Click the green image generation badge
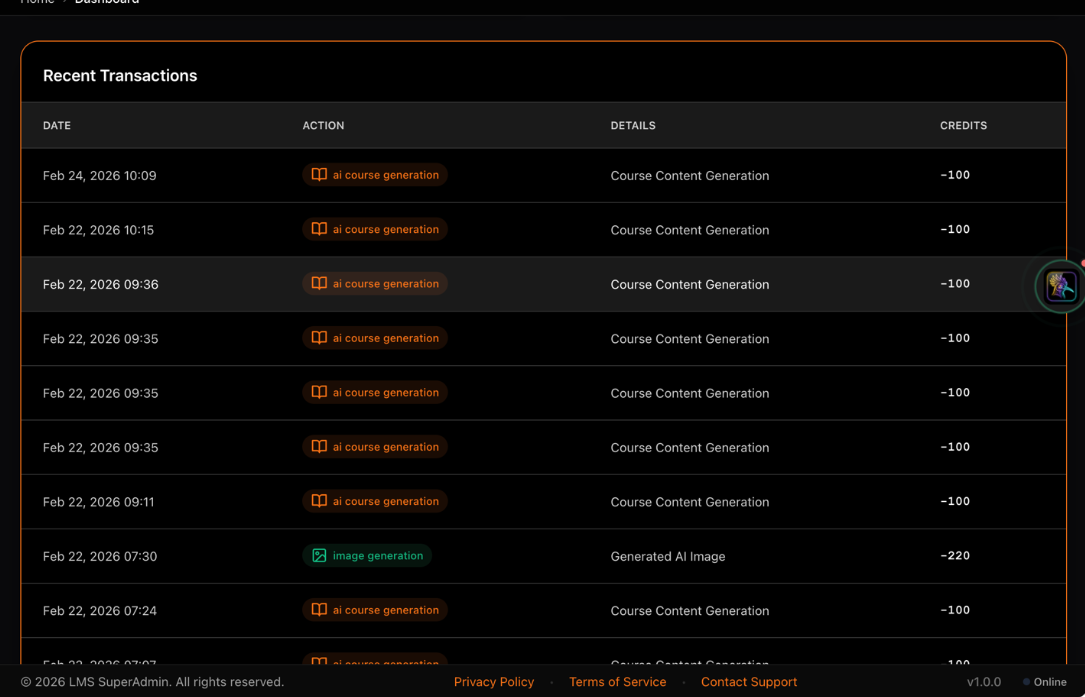 tap(367, 555)
